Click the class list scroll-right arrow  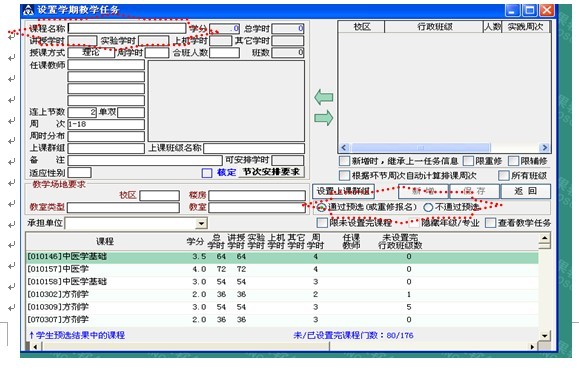click(544, 148)
